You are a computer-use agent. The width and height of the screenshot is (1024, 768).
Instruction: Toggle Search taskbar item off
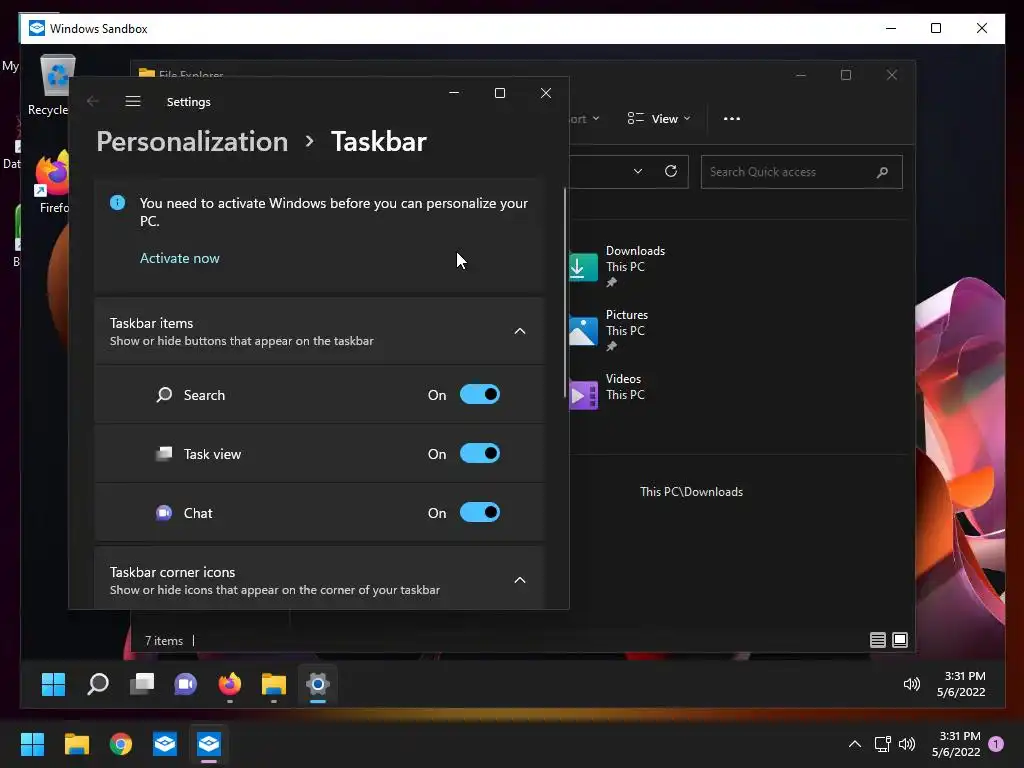[480, 394]
